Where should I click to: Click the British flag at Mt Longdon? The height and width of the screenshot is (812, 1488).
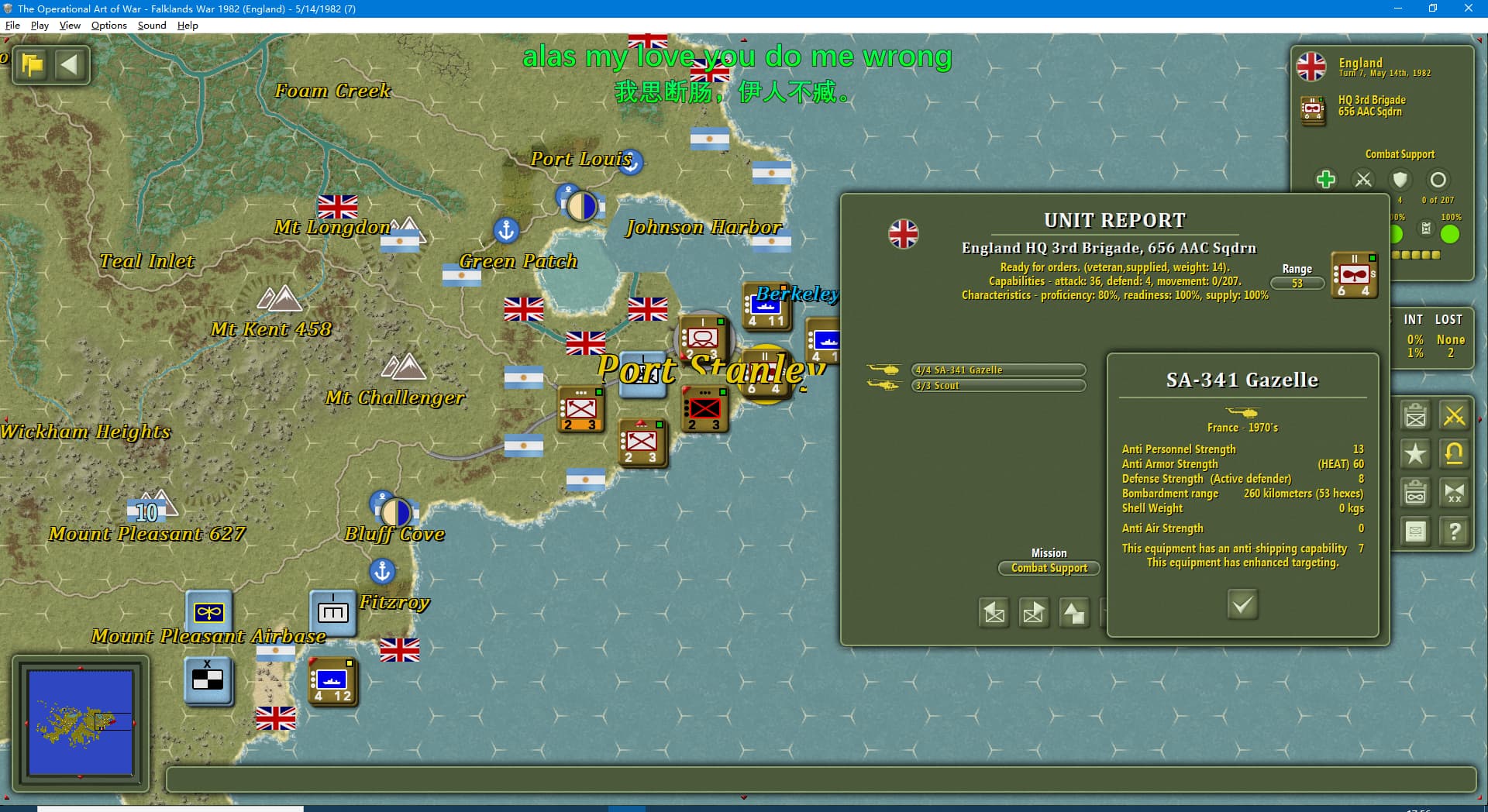[338, 207]
